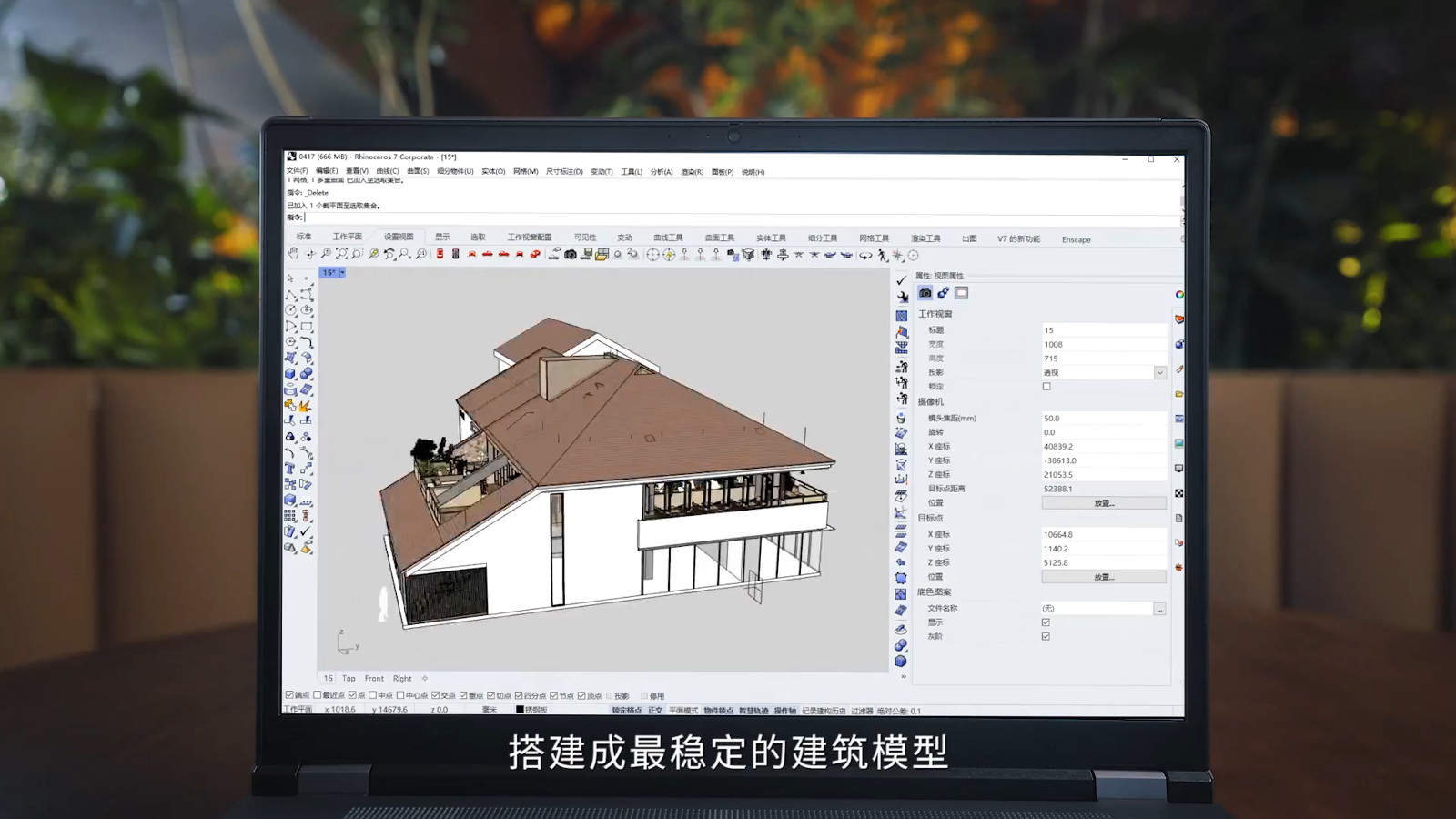Click the 毫米 units status field

(490, 710)
